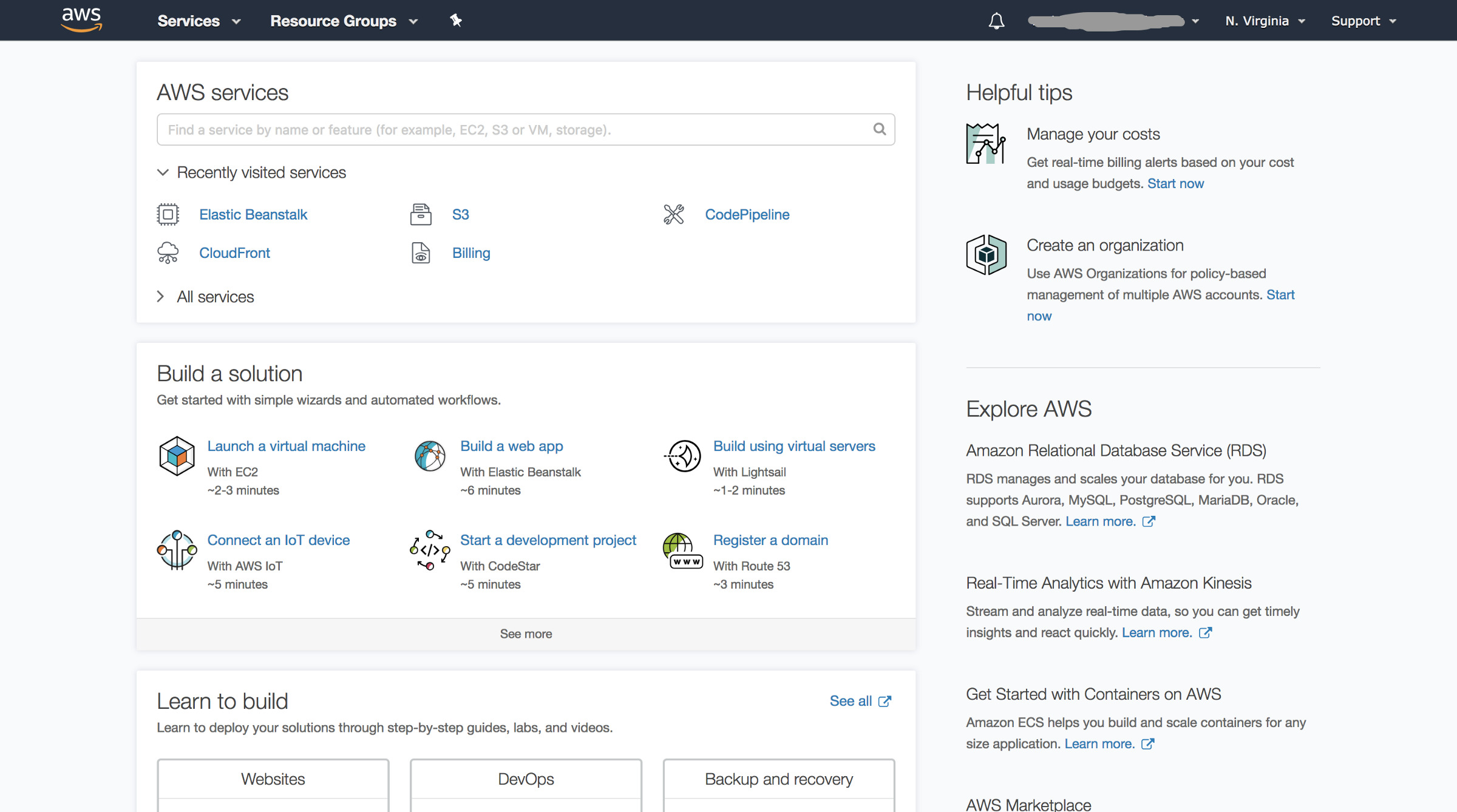Click the CodeStar development project icon

pos(430,550)
